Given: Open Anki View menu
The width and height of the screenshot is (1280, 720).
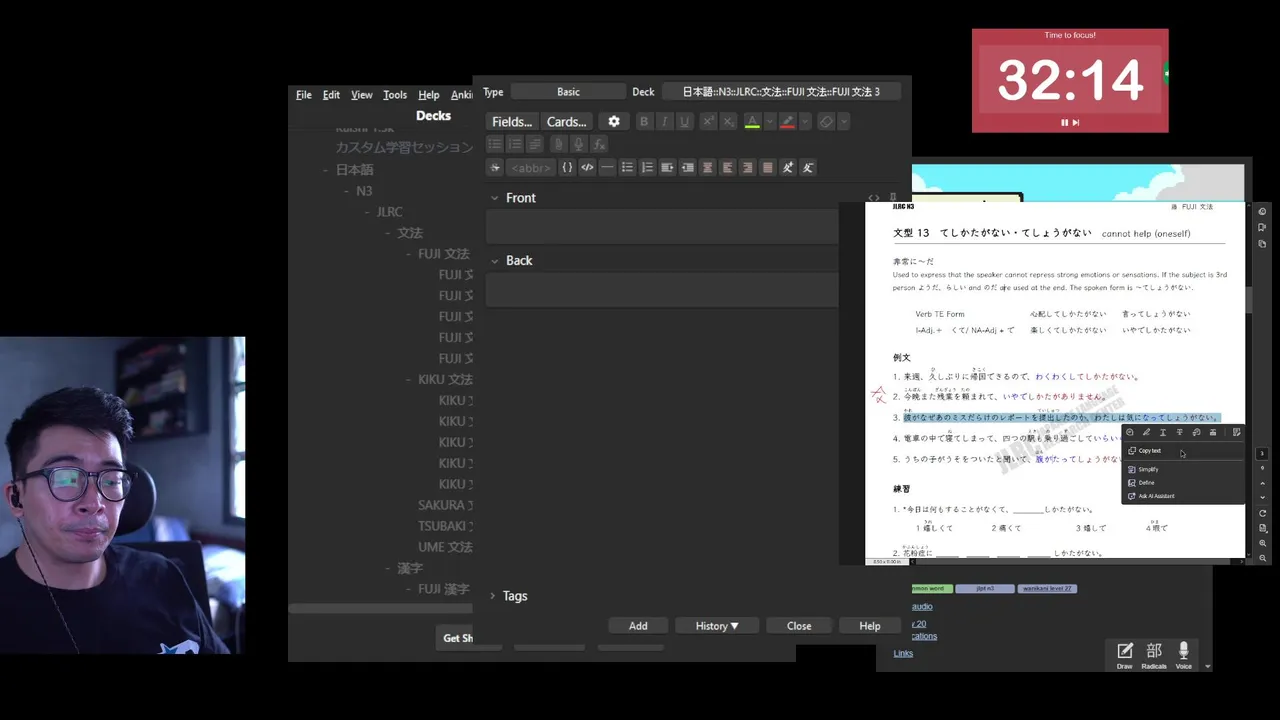Looking at the screenshot, I should (362, 95).
